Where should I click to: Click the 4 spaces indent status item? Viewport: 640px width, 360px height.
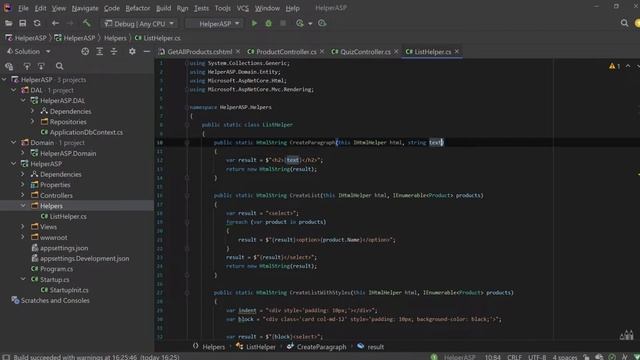pos(565,357)
